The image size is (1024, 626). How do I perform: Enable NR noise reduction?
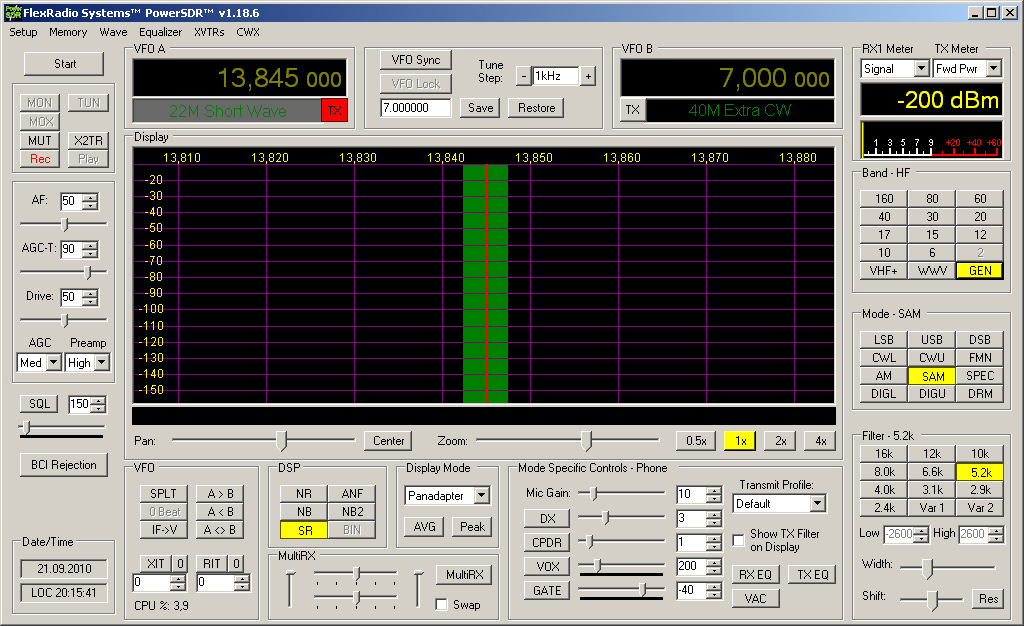point(304,493)
